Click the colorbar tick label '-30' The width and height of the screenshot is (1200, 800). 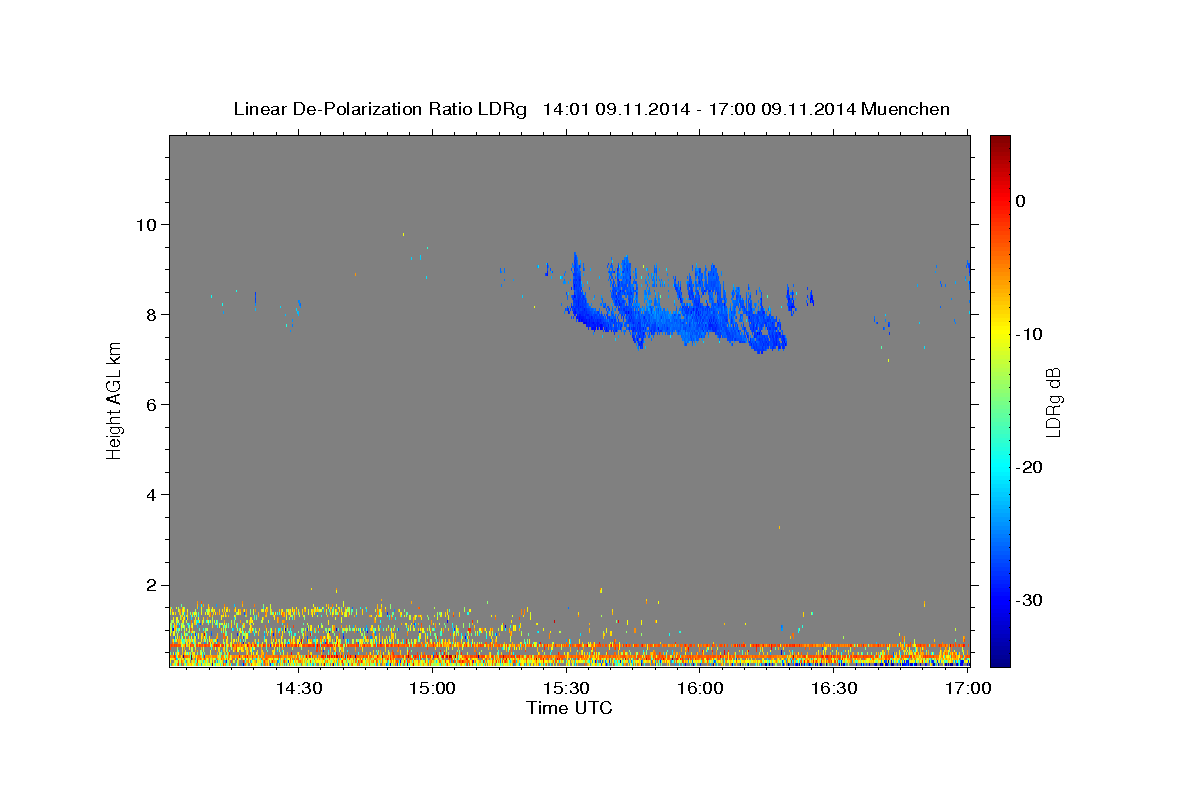click(1029, 600)
